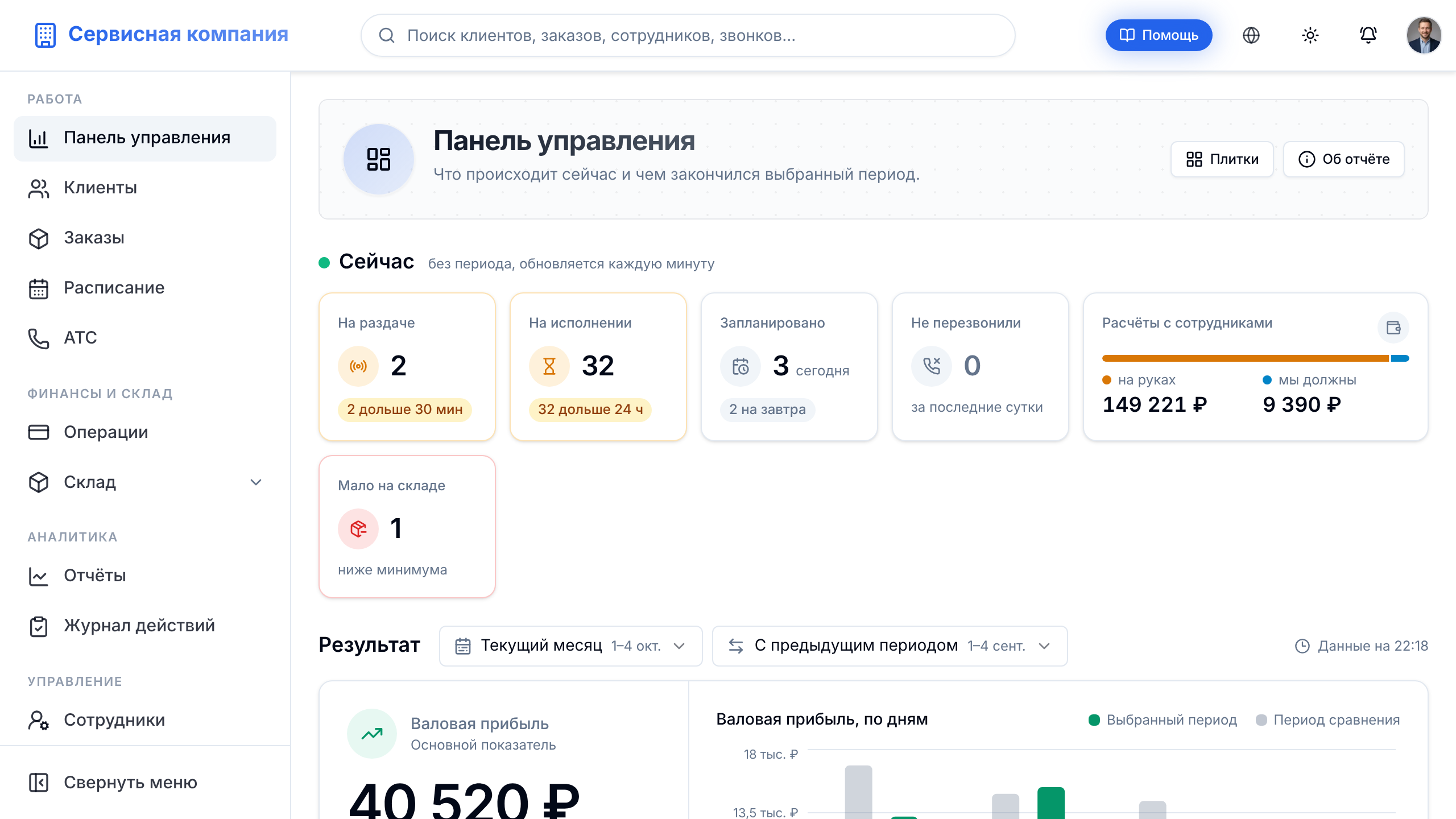Click the 2 на завтра badge
The height and width of the screenshot is (819, 1456).
(767, 409)
